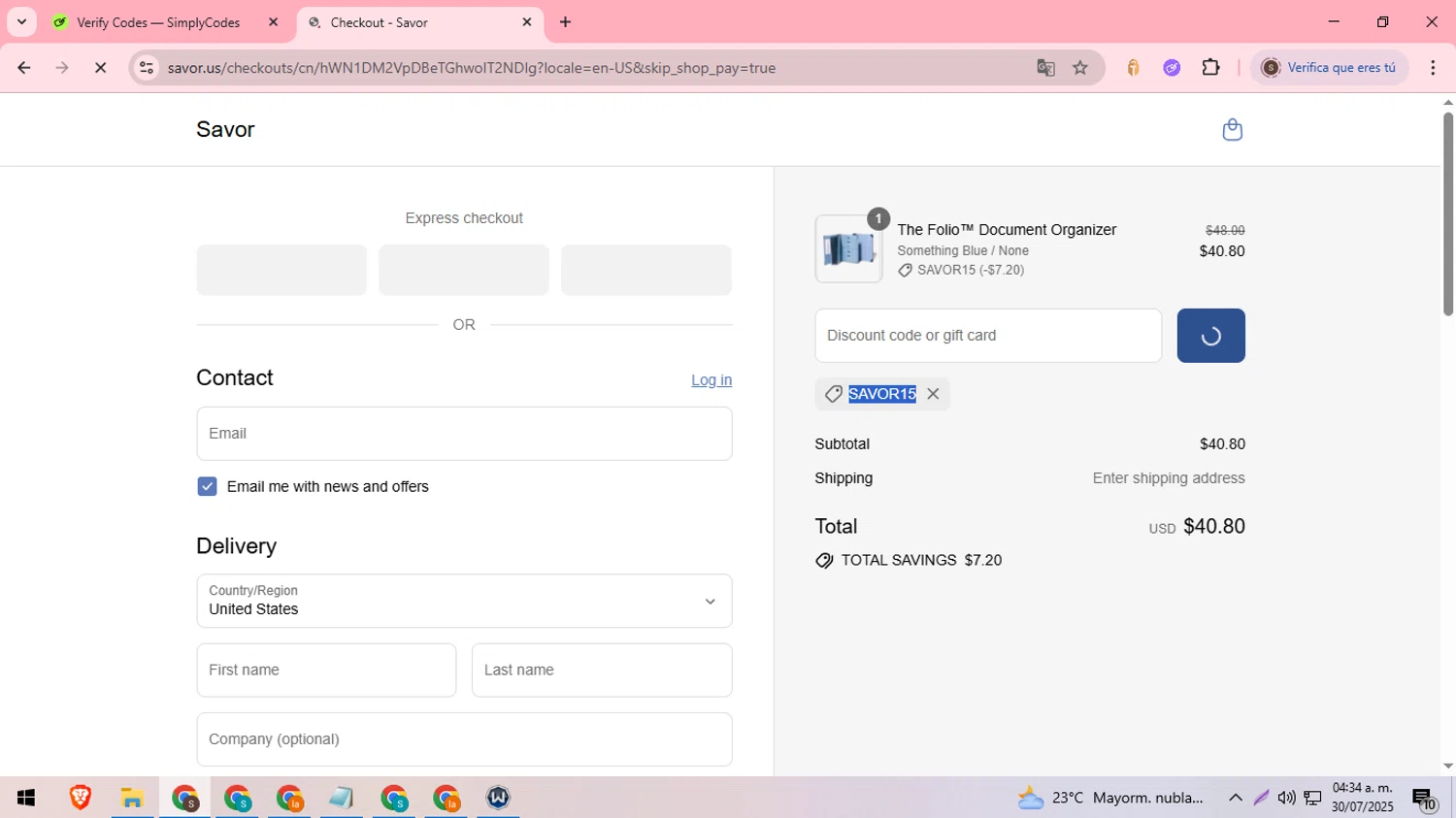Viewport: 1456px width, 818px height.
Task: Show hidden system tray icons
Action: point(1236,798)
